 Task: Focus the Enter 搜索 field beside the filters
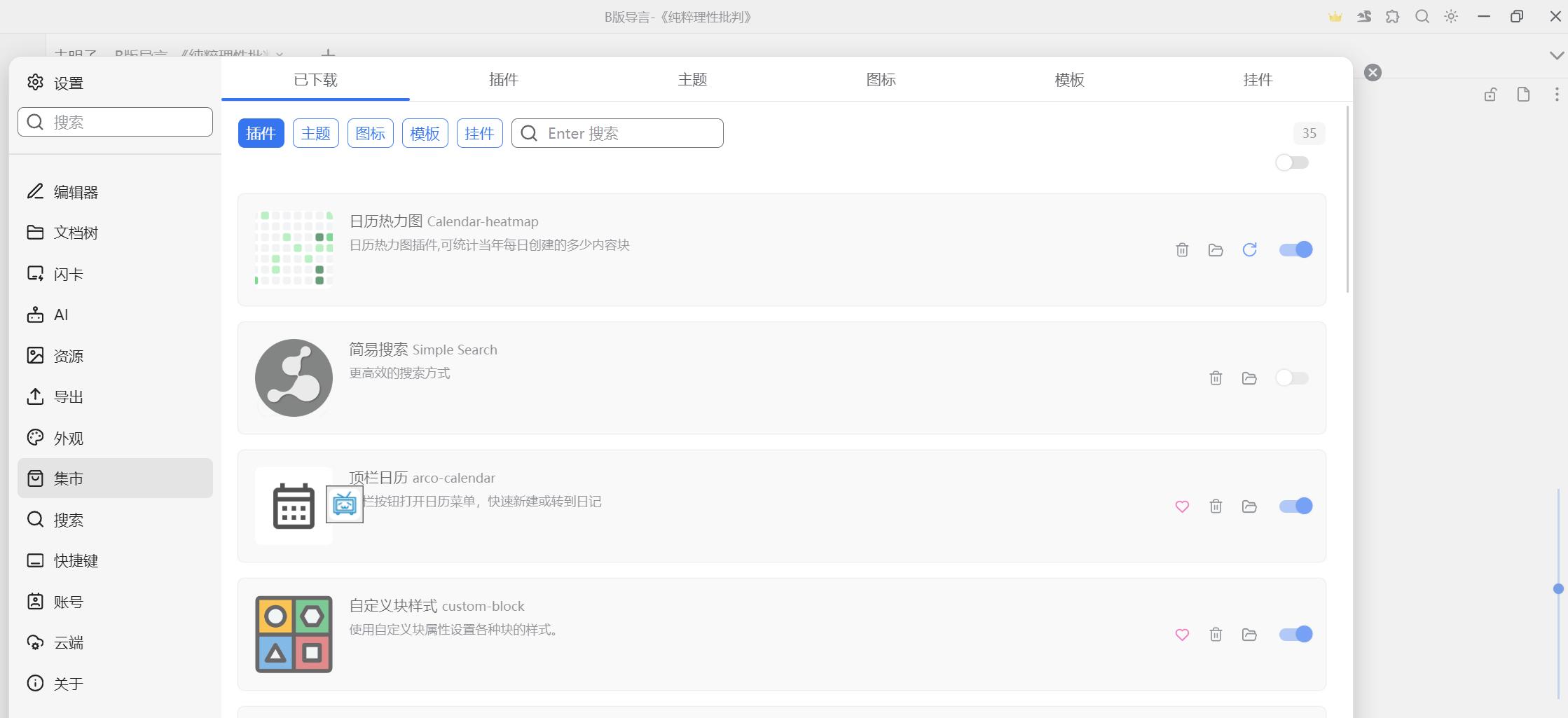point(617,133)
